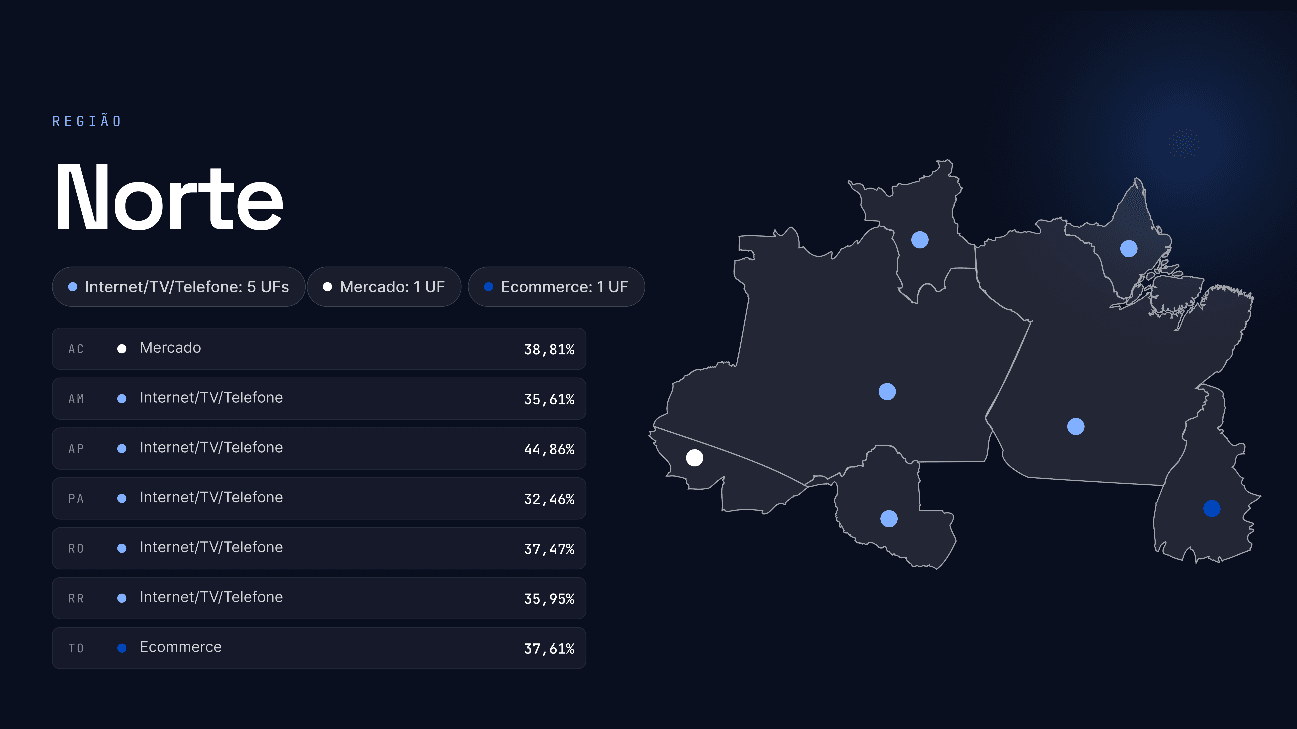This screenshot has height=729, width=1297.
Task: Click the RO row showing 37,47%
Action: [x=319, y=548]
